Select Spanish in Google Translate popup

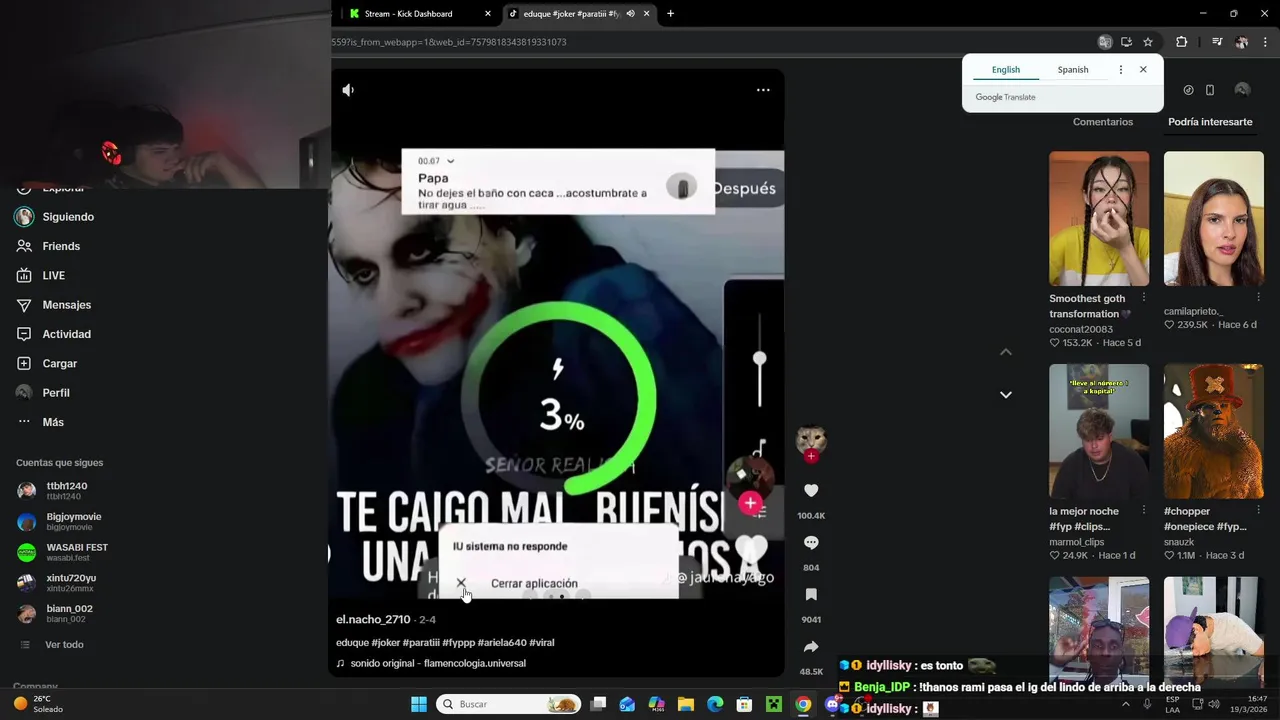point(1073,70)
